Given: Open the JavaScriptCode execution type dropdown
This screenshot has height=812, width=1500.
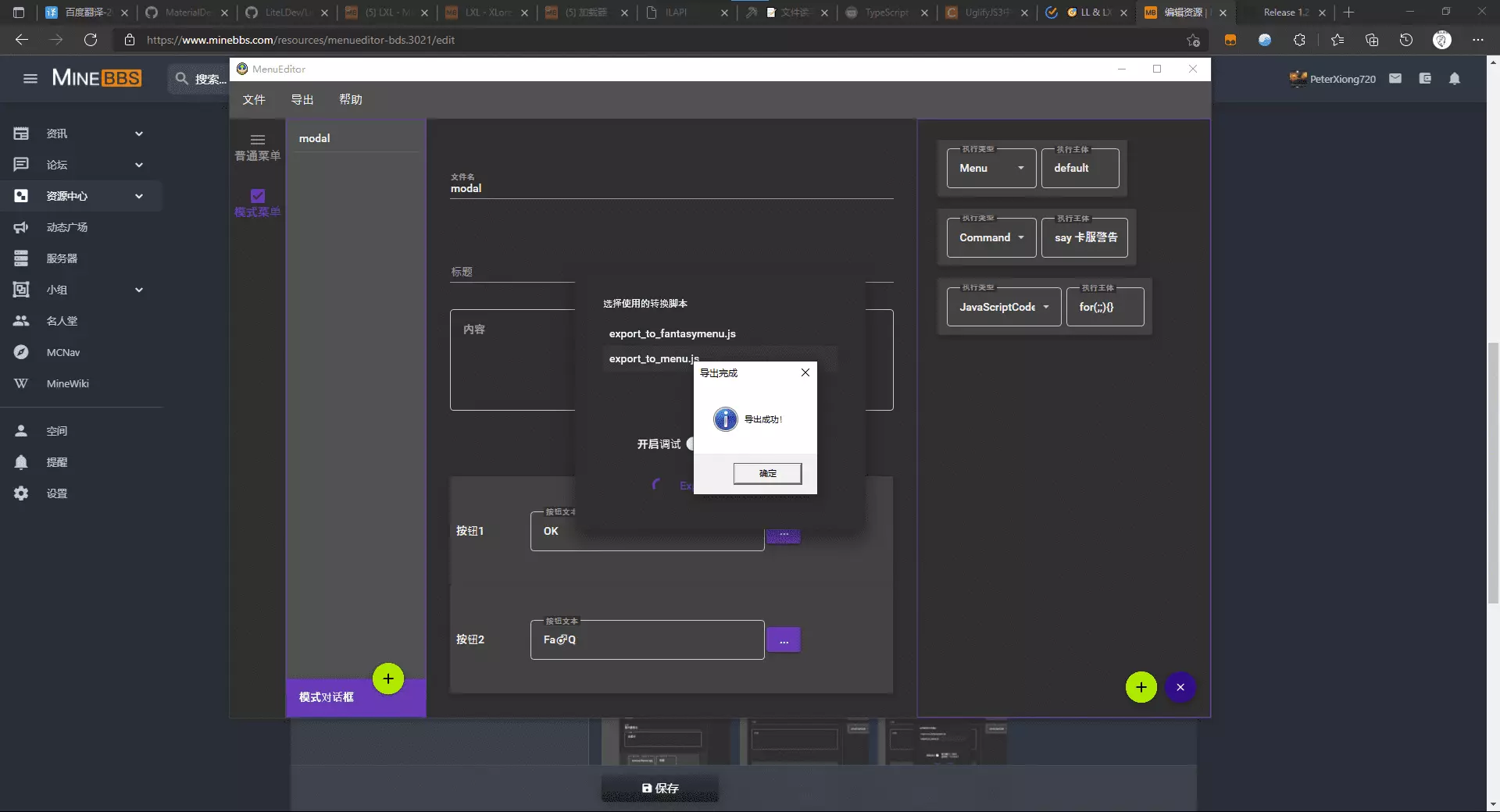Looking at the screenshot, I should 1004,307.
